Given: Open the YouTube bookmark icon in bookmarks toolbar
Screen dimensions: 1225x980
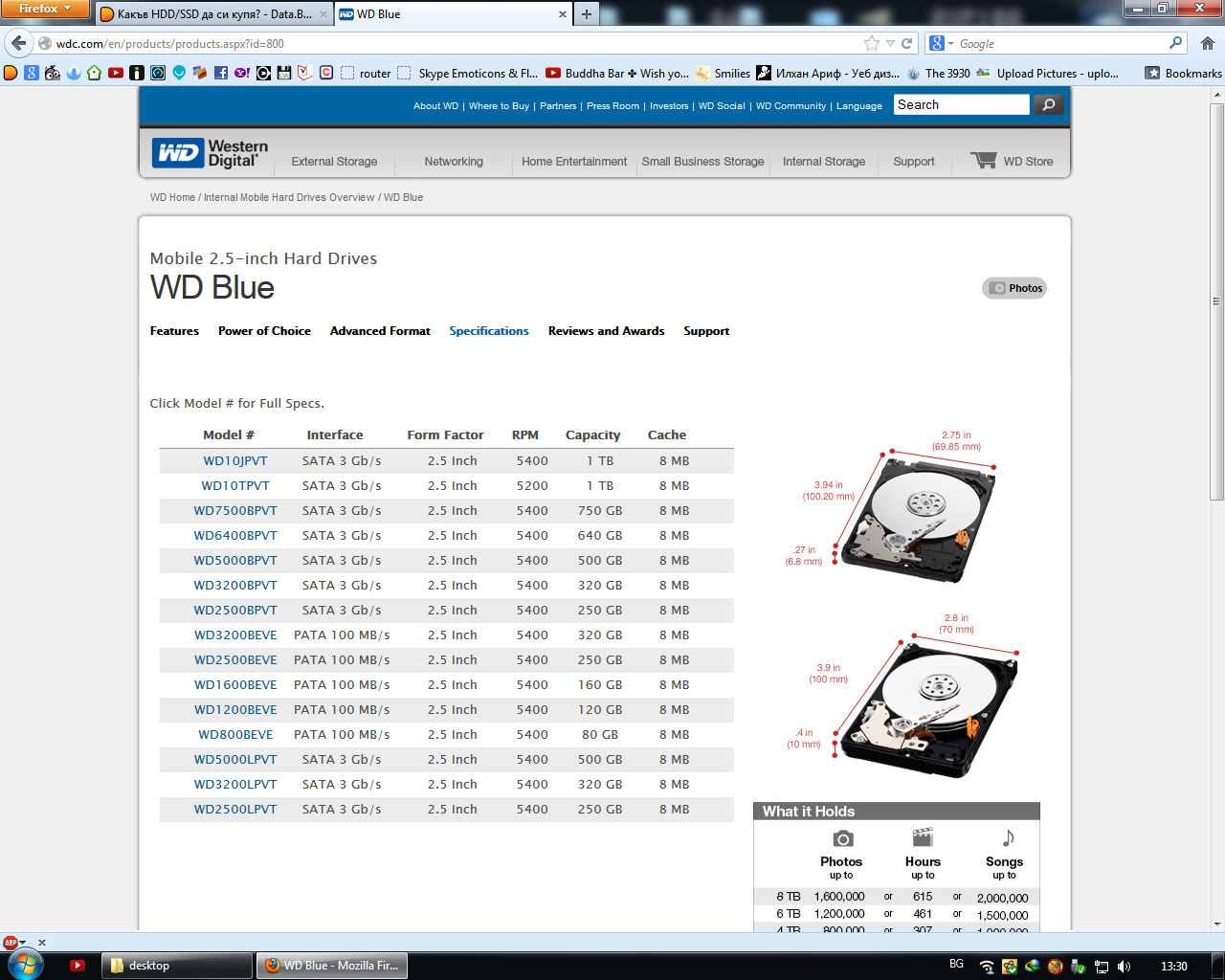Looking at the screenshot, I should [x=116, y=73].
